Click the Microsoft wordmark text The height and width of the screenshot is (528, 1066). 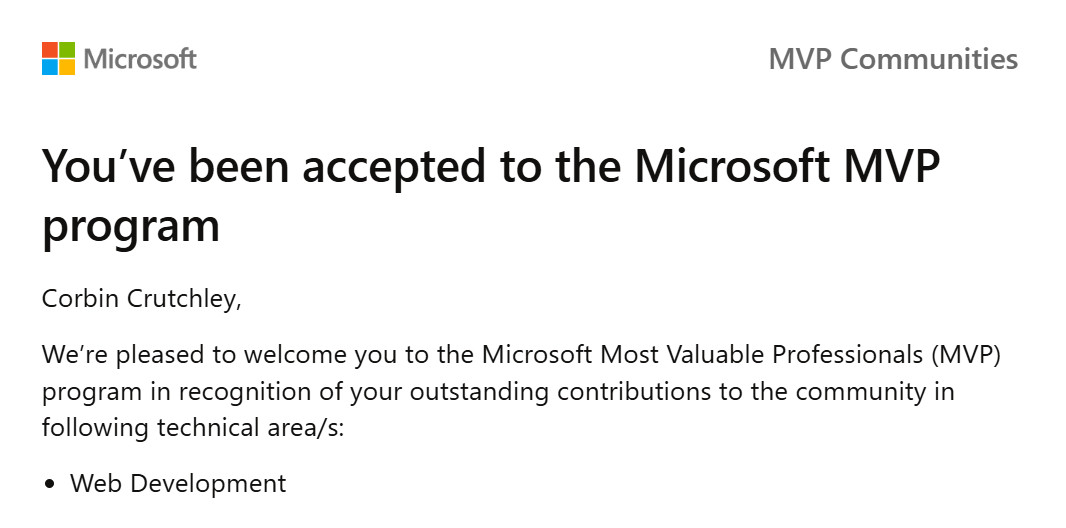point(140,59)
